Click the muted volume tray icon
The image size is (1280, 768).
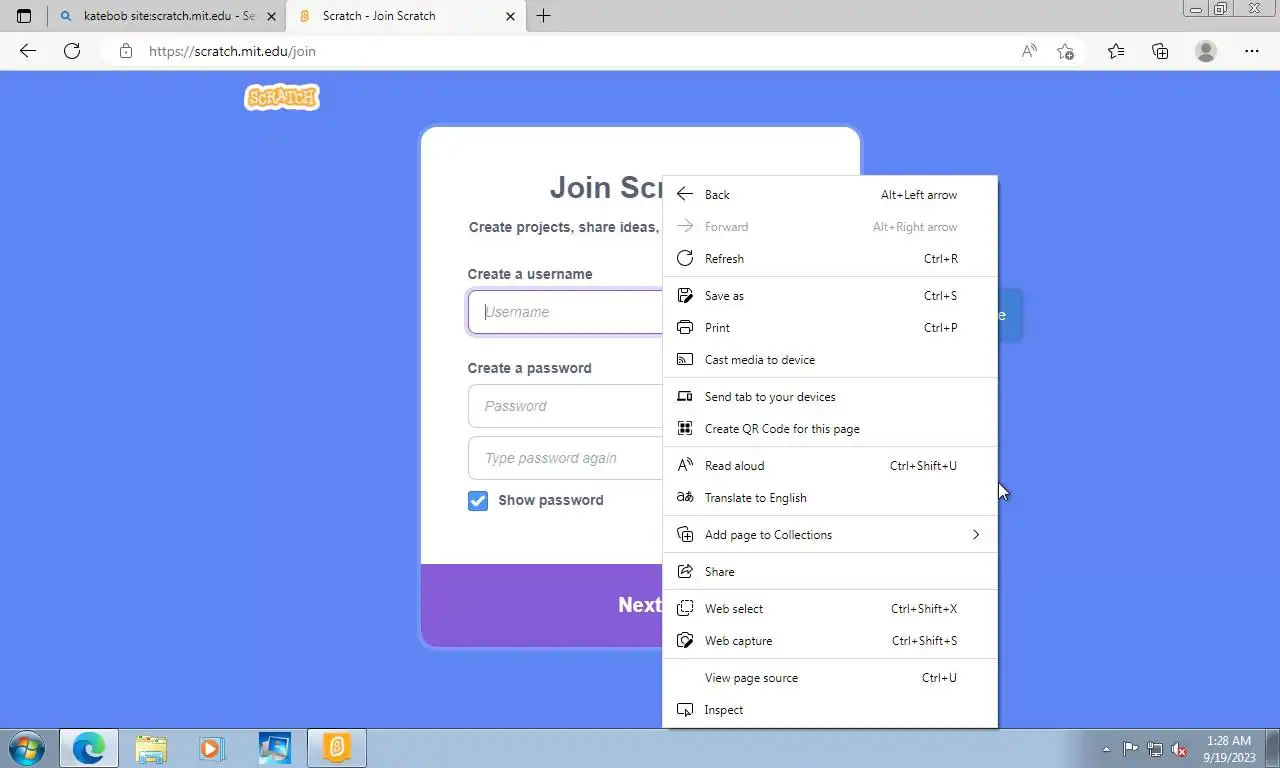tap(1180, 749)
